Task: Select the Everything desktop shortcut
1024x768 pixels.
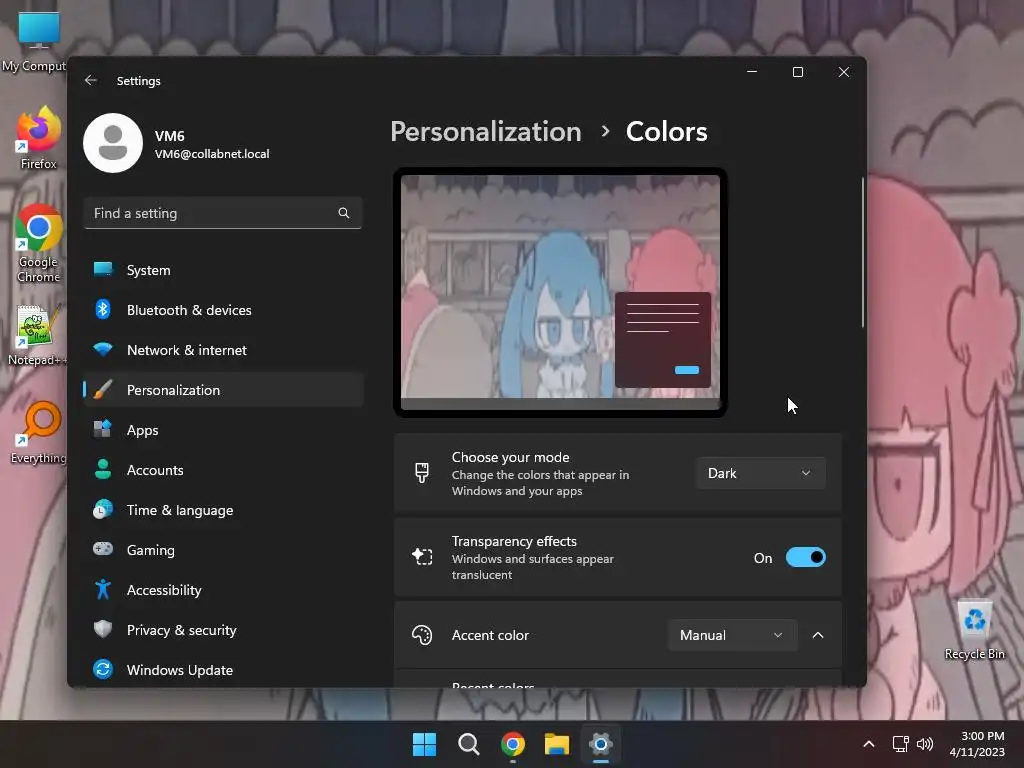Action: [39, 433]
